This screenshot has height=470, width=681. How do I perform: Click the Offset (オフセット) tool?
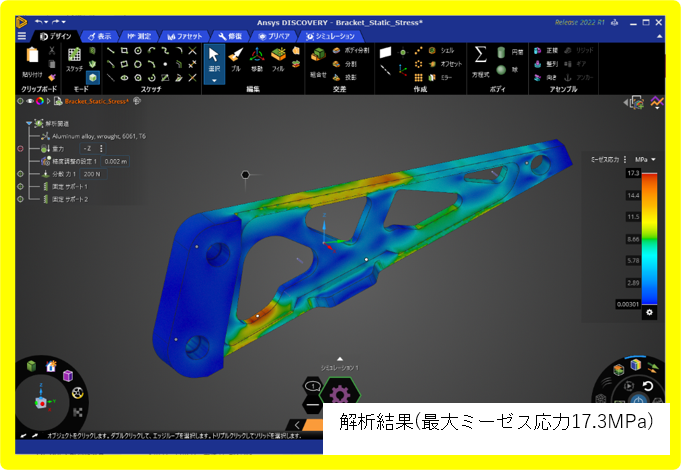point(445,64)
